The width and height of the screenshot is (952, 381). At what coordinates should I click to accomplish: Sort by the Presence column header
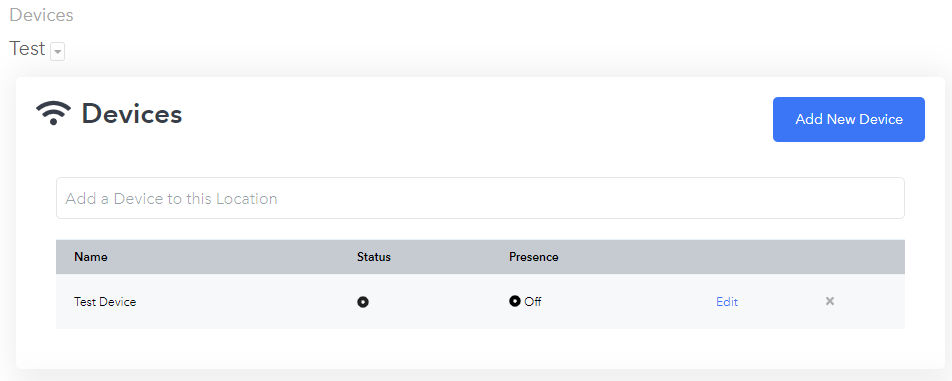pos(534,257)
